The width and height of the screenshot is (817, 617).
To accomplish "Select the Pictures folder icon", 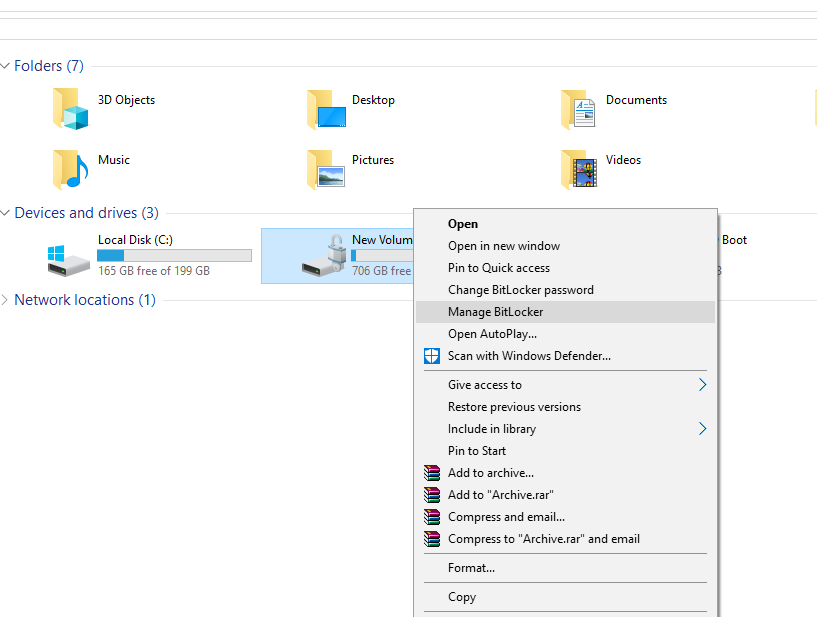I will pos(326,169).
